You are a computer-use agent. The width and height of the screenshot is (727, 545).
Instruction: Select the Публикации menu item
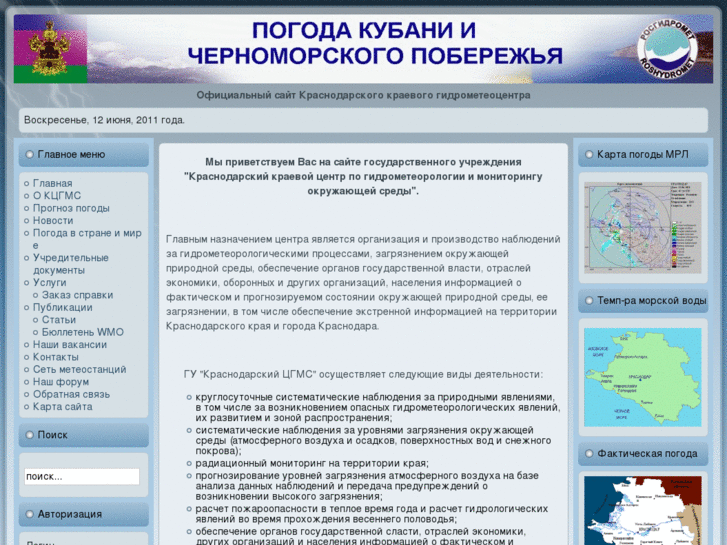[63, 308]
